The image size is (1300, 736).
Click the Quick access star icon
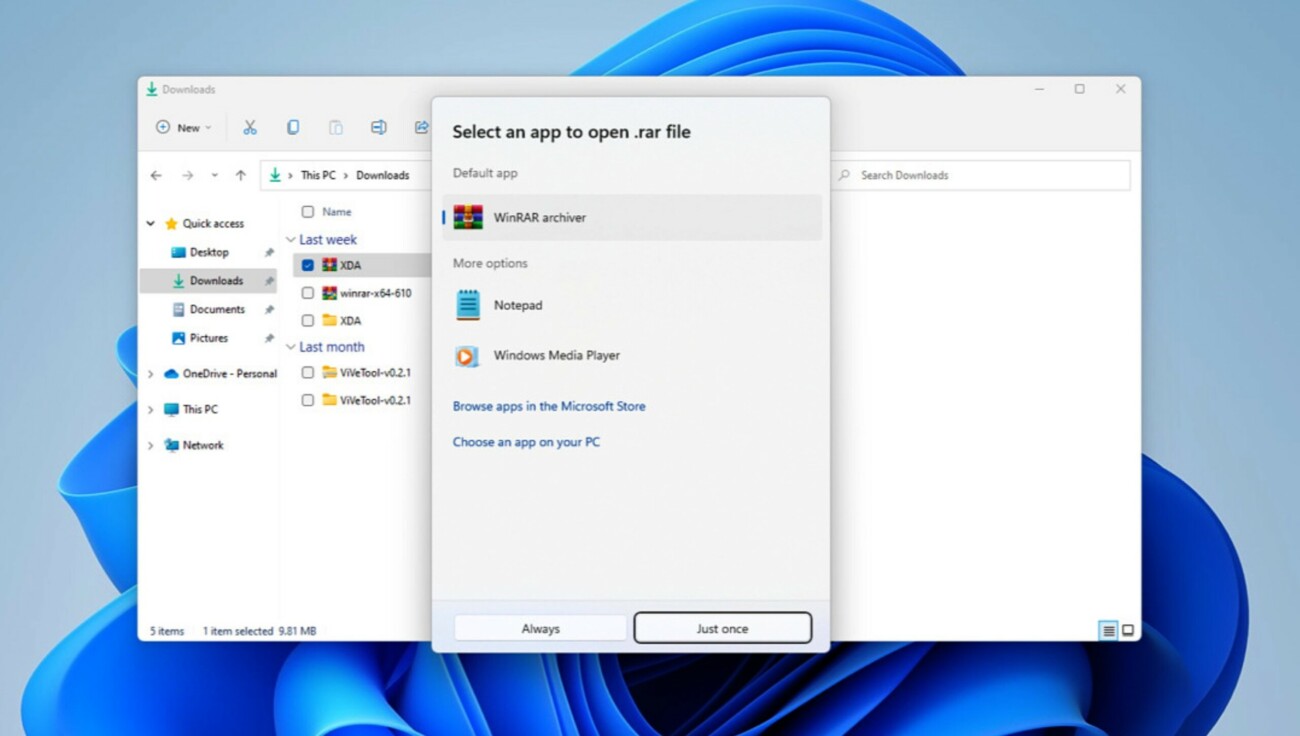171,224
